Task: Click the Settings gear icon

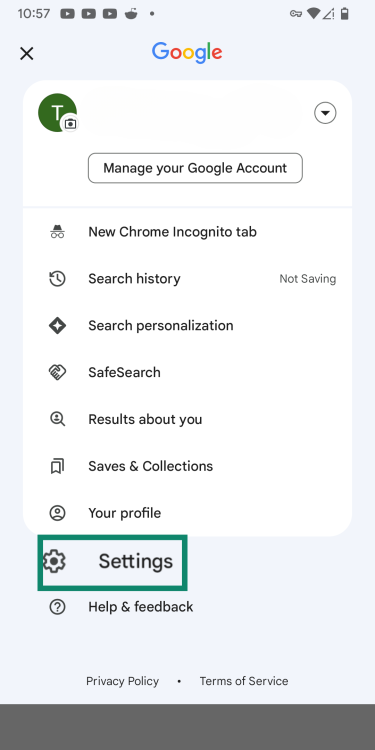Action: click(54, 561)
